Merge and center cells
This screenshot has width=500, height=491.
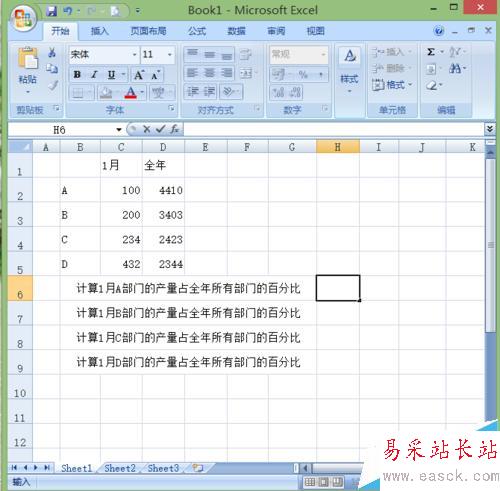pyautogui.click(x=246, y=73)
